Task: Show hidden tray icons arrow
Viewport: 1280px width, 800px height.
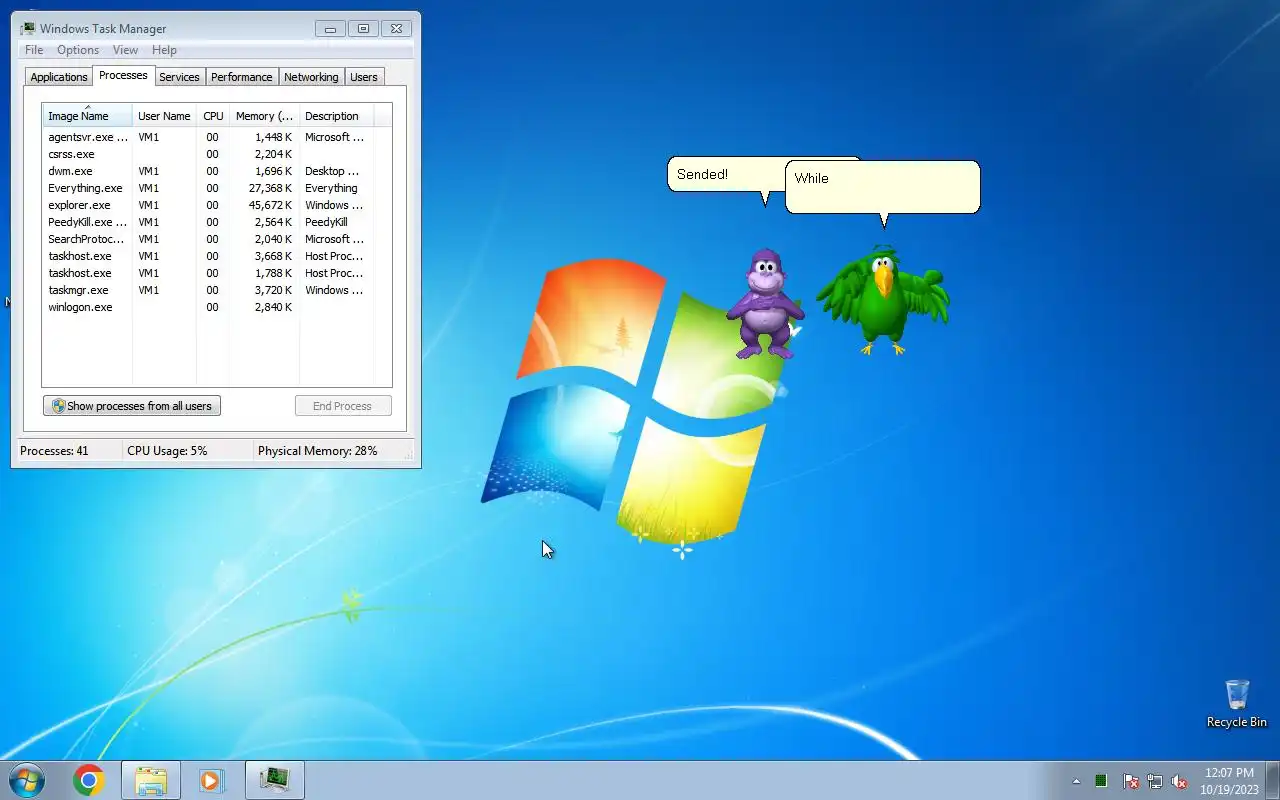Action: [1076, 781]
